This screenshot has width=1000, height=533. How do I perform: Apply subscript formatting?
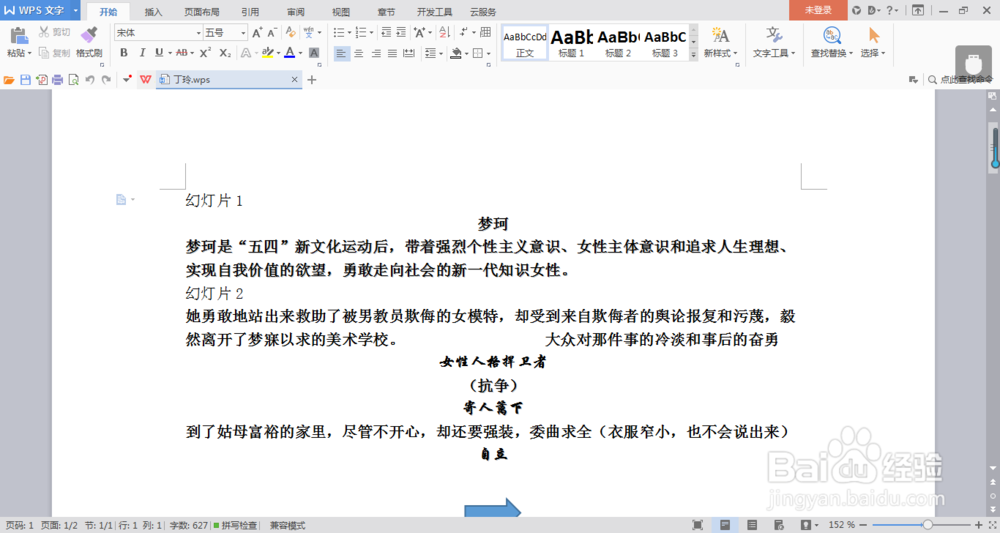tap(225, 53)
